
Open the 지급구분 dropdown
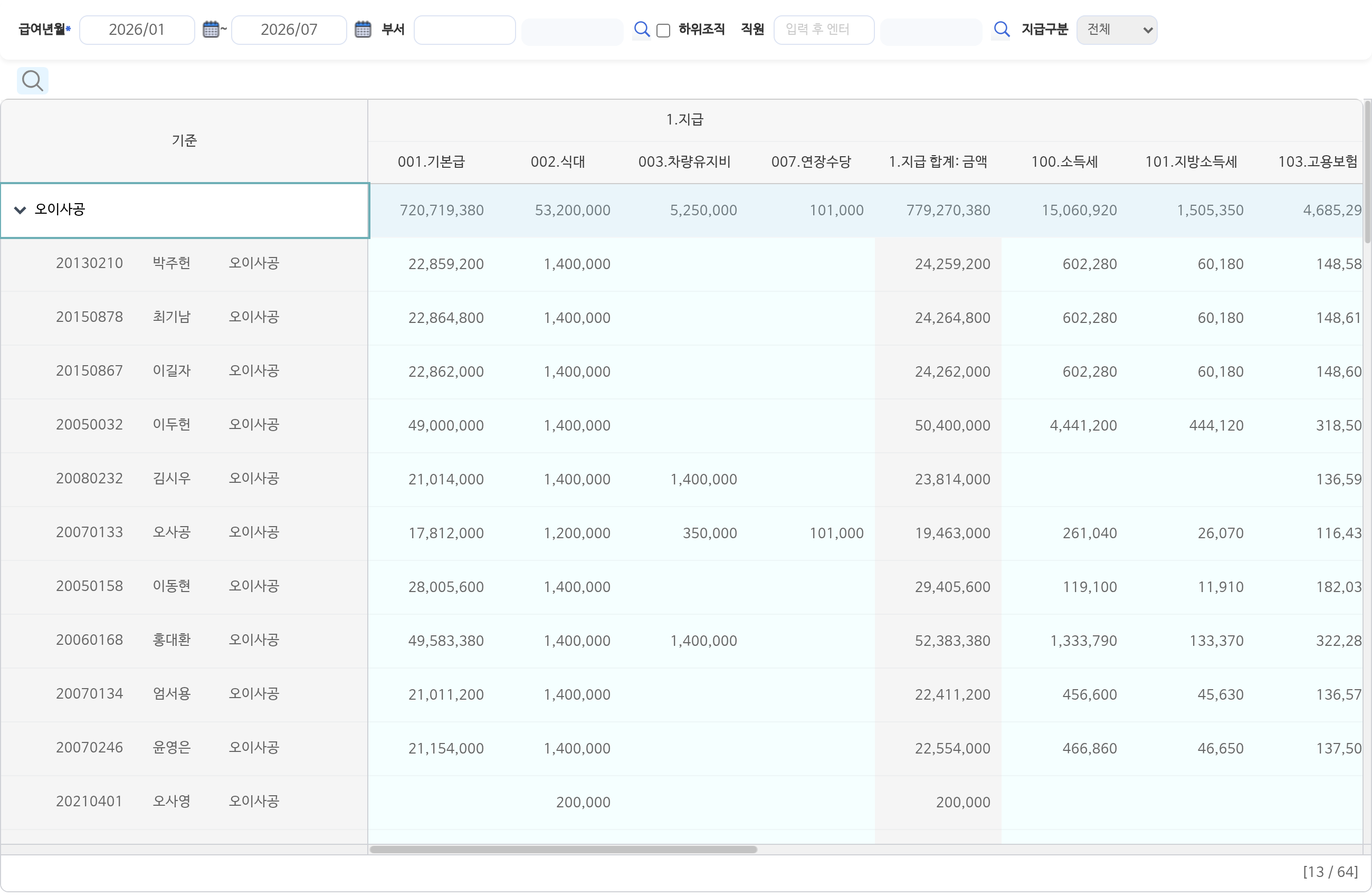[x=1116, y=30]
